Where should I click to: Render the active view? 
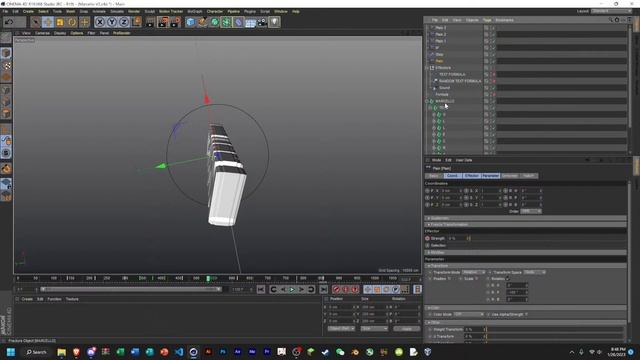pos(150,22)
